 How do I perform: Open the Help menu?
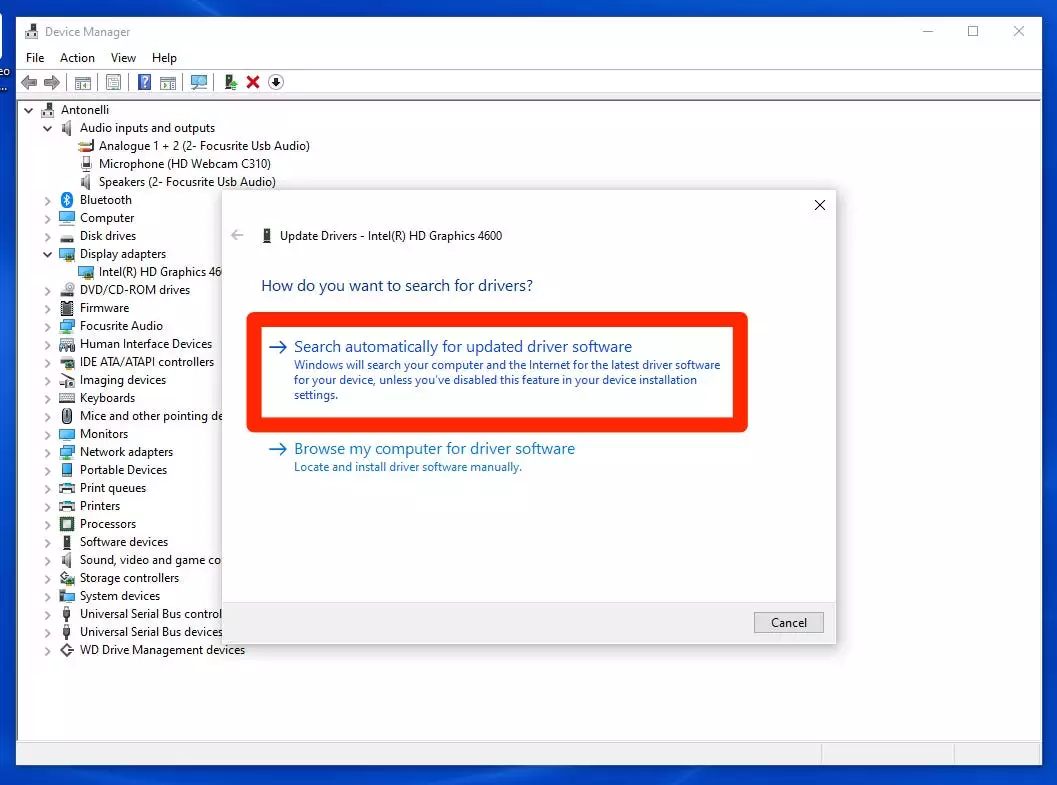164,58
